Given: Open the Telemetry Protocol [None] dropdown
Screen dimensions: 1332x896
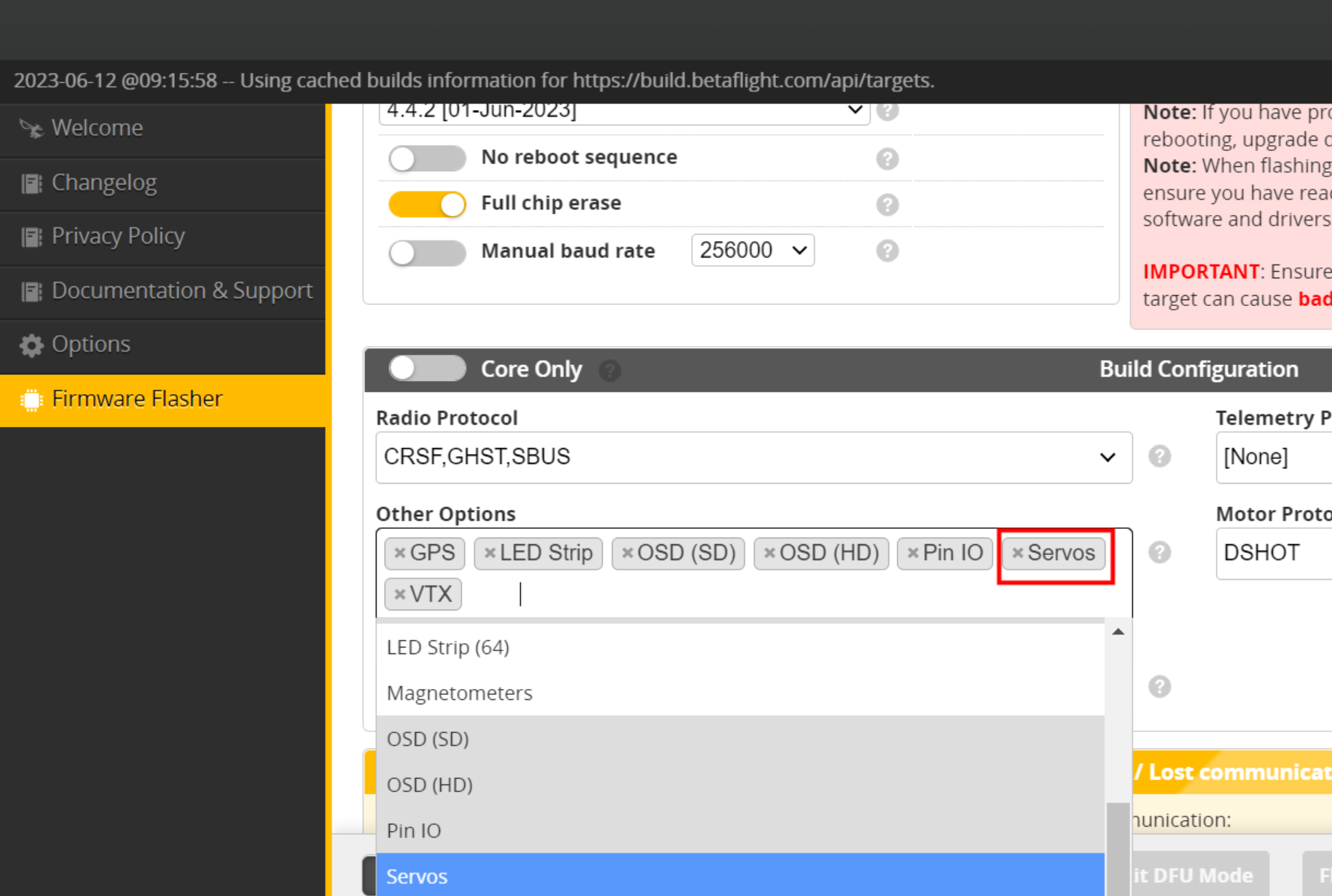Looking at the screenshot, I should [x=1274, y=457].
